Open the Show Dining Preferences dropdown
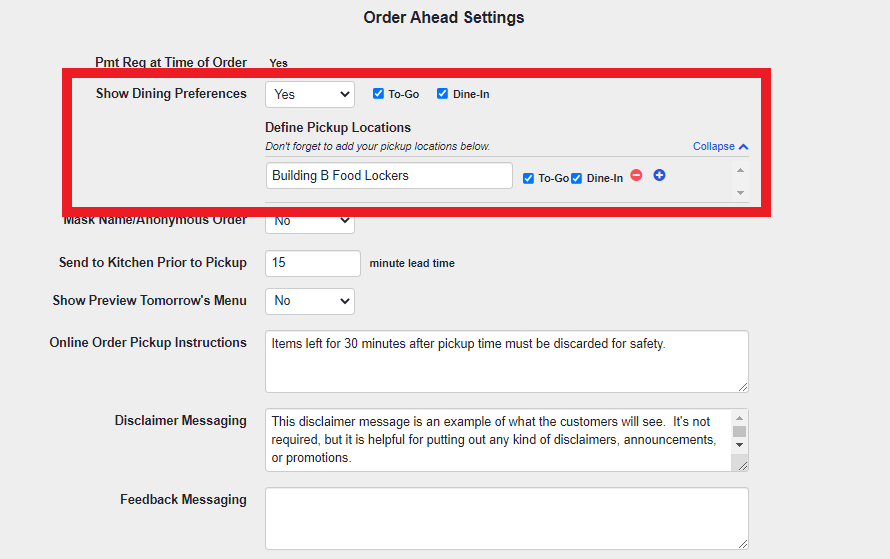Viewport: 890px width, 559px height. [x=310, y=94]
